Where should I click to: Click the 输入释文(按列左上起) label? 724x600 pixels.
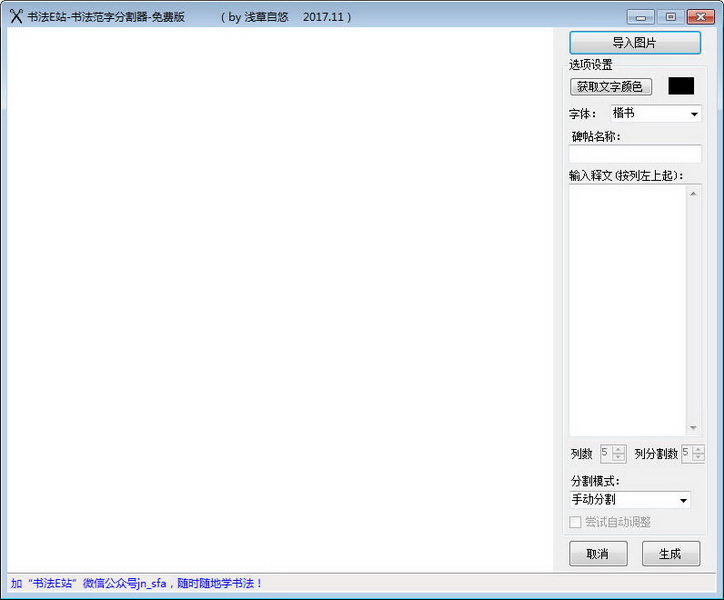pyautogui.click(x=626, y=176)
